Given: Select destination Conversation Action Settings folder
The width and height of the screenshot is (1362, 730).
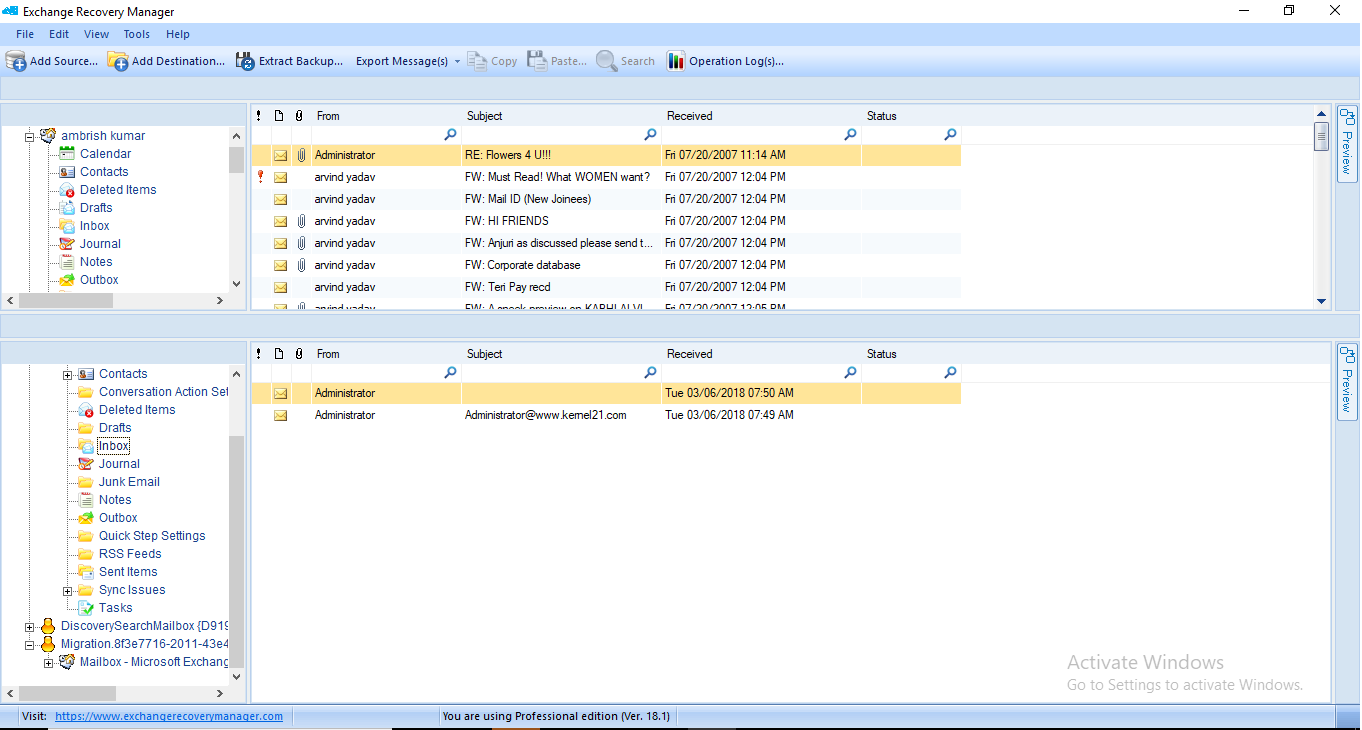Looking at the screenshot, I should coord(164,392).
